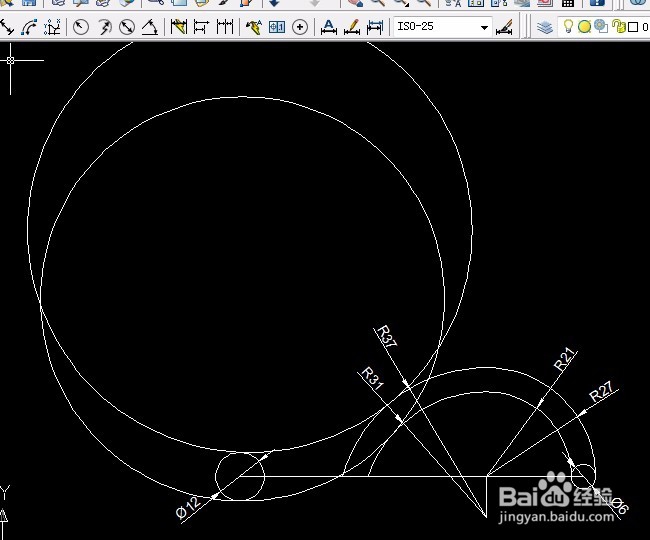Toggle freeze in current viewport icon
The width and height of the screenshot is (650, 540).
pyautogui.click(x=601, y=27)
